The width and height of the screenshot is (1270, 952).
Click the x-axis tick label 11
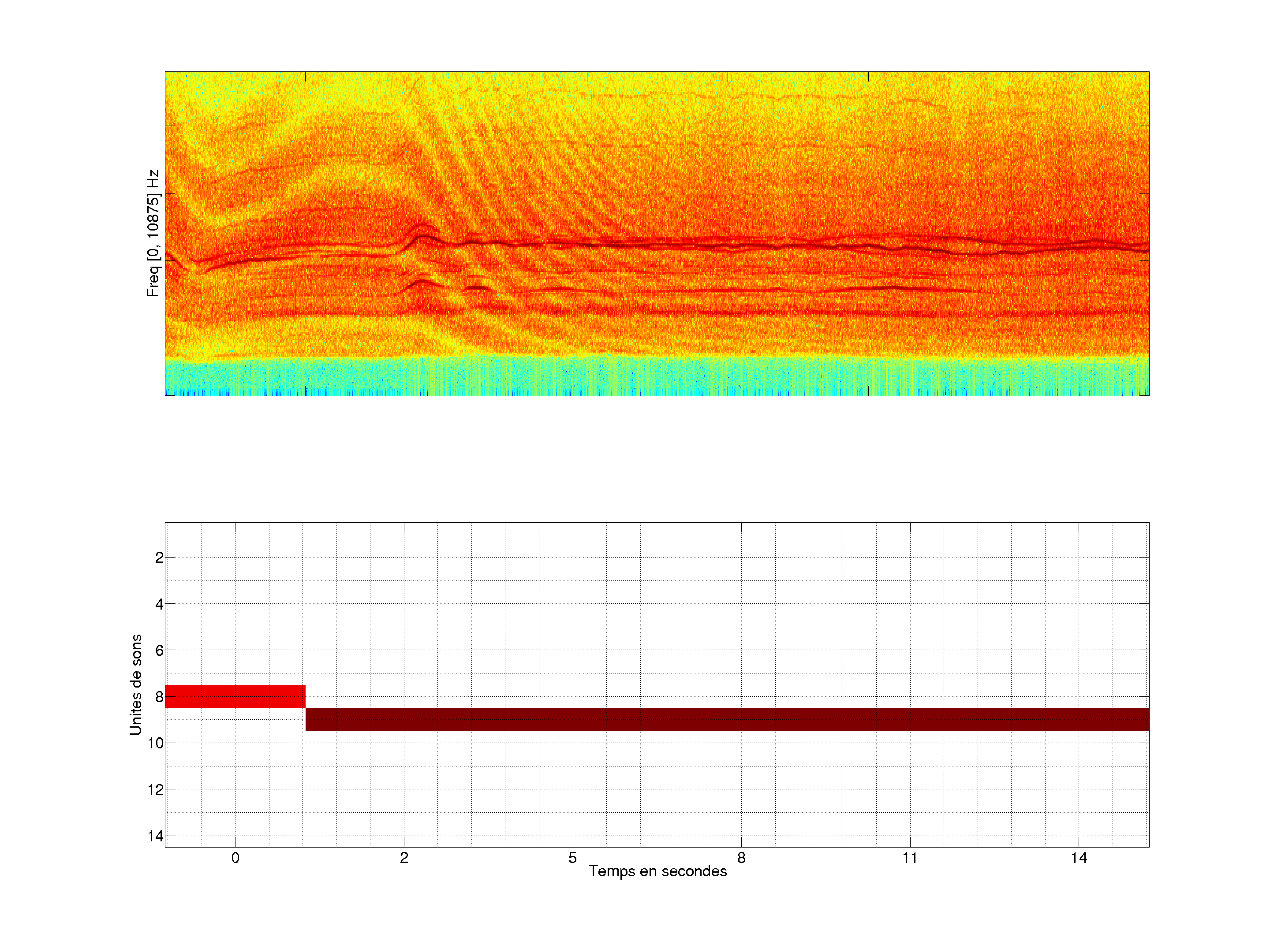pos(909,858)
